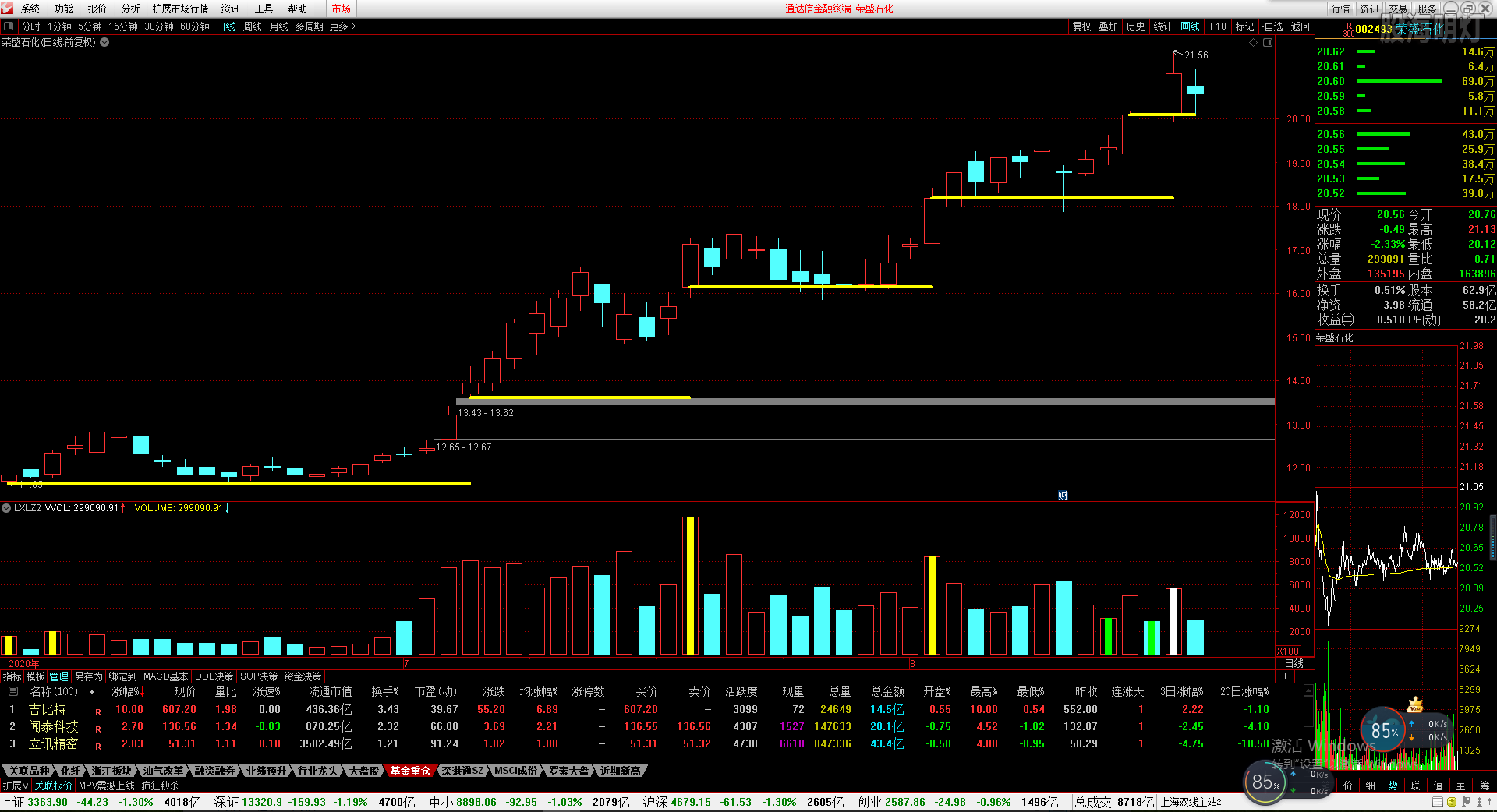
Task: Select the 分时 chart period
Action: click(31, 26)
